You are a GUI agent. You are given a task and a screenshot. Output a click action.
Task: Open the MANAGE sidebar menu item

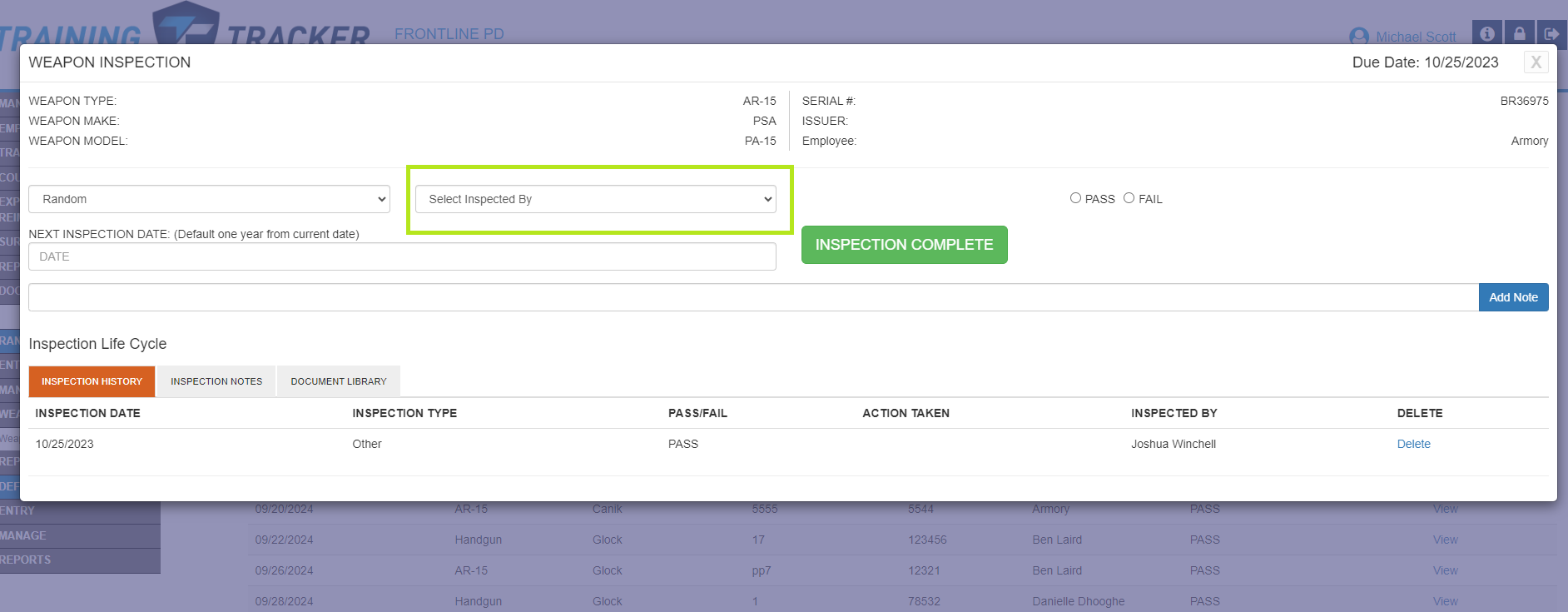[x=80, y=535]
